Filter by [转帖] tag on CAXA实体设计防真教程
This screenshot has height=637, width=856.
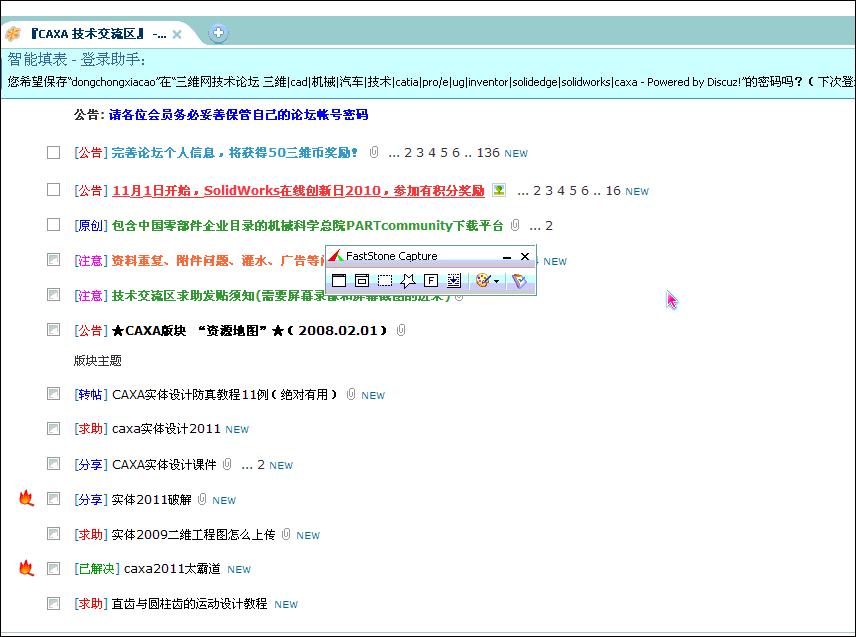pyautogui.click(x=91, y=395)
